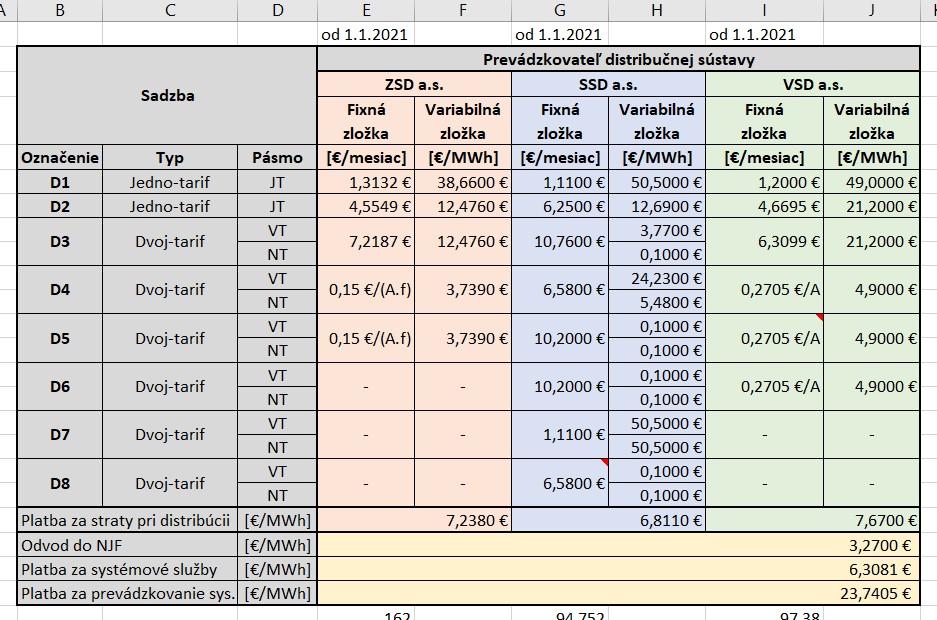Select column H header
The height and width of the screenshot is (620, 937).
tap(657, 10)
